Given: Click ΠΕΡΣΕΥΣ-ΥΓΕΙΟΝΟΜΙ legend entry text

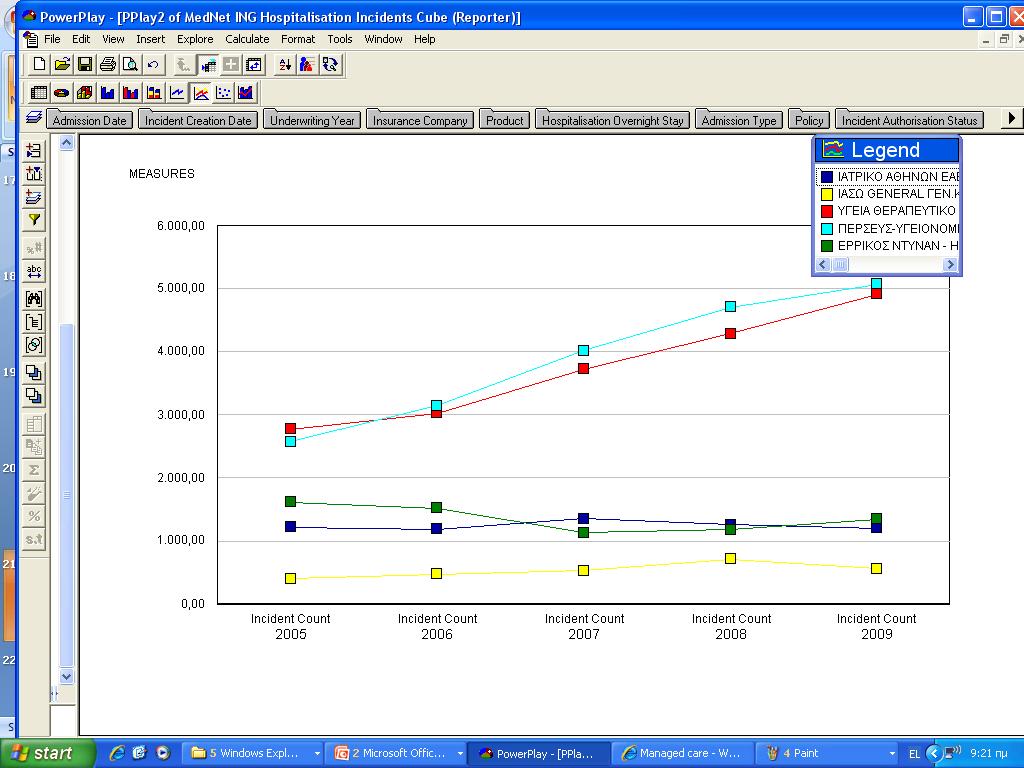Looking at the screenshot, I should [x=898, y=229].
